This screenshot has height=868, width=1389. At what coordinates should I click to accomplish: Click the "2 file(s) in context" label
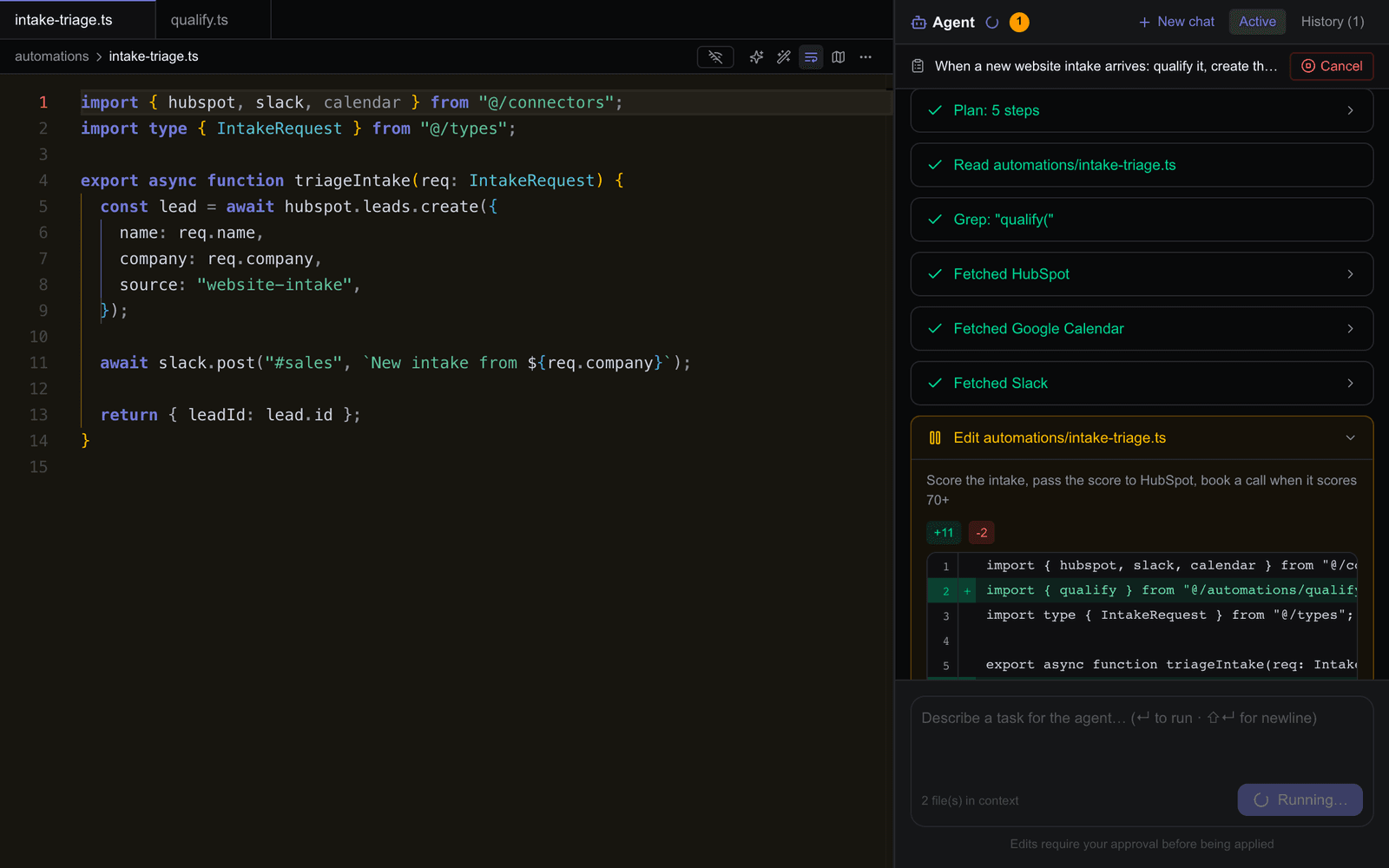[x=970, y=800]
